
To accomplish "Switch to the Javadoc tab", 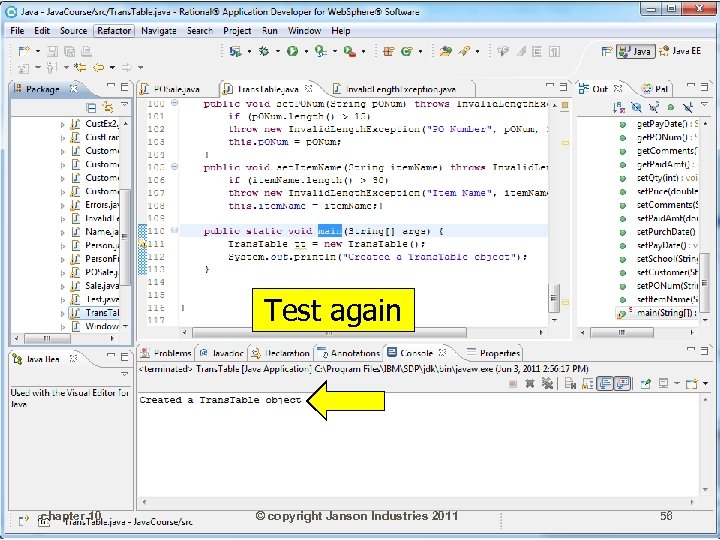I will point(222,353).
